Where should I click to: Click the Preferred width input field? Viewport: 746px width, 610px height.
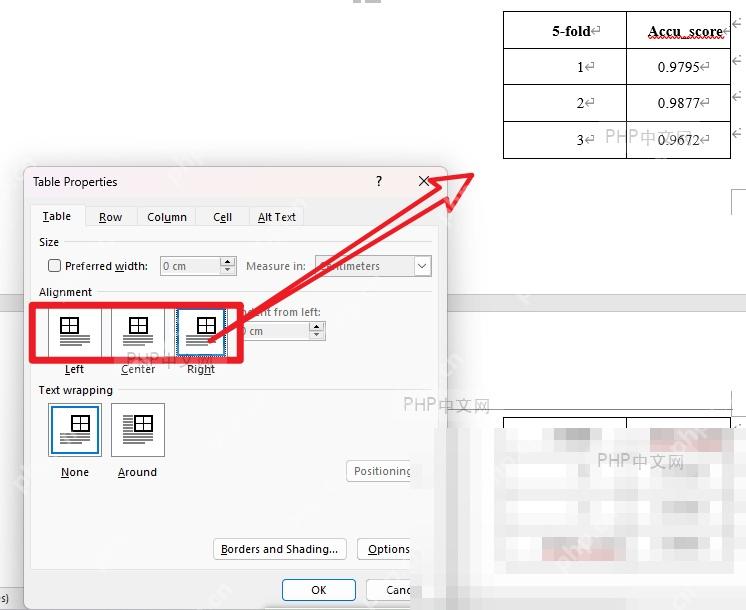point(190,266)
